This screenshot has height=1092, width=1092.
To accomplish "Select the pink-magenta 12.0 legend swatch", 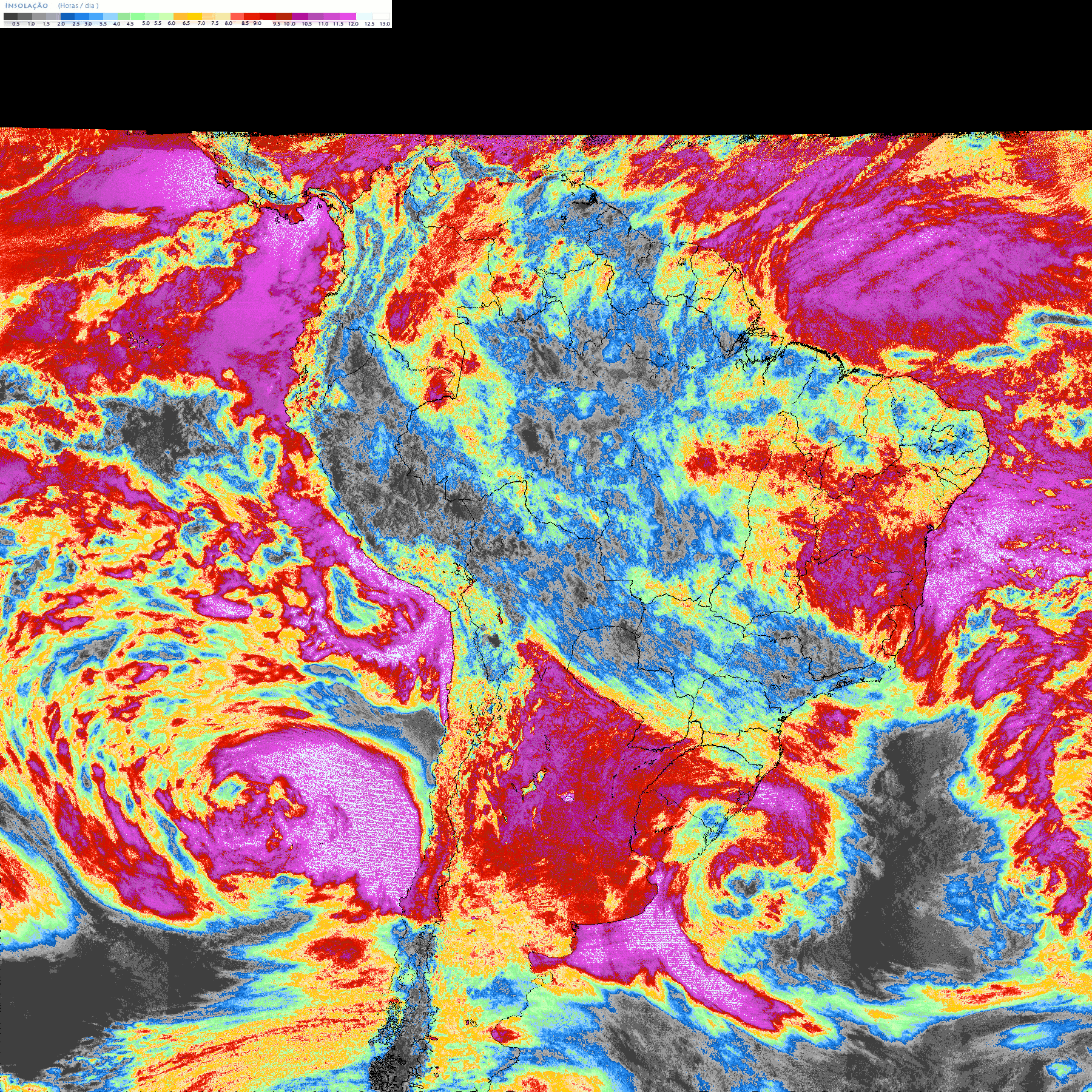I will click(348, 16).
